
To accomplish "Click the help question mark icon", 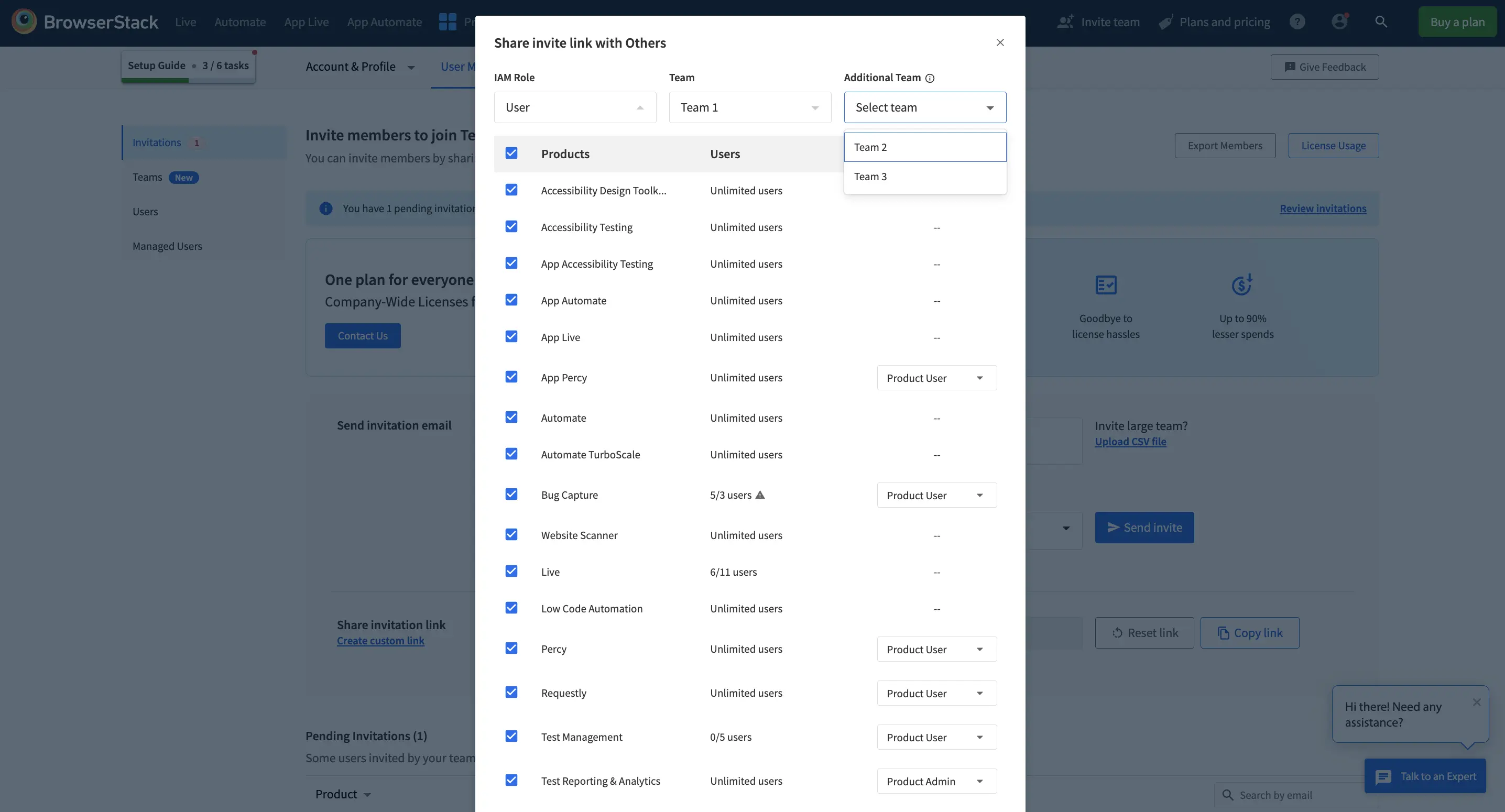I will click(1297, 22).
